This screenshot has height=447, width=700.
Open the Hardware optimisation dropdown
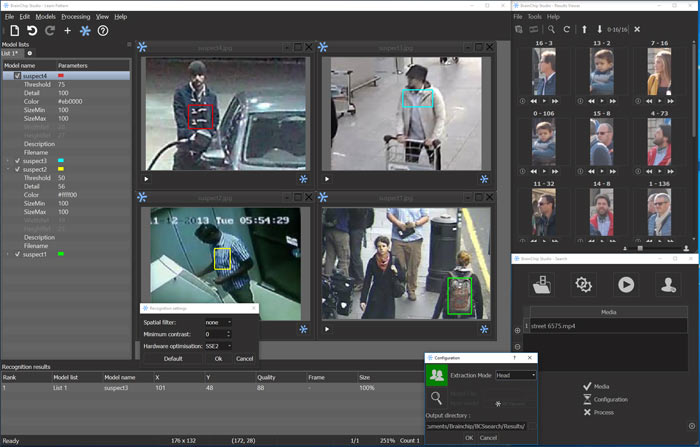218,346
